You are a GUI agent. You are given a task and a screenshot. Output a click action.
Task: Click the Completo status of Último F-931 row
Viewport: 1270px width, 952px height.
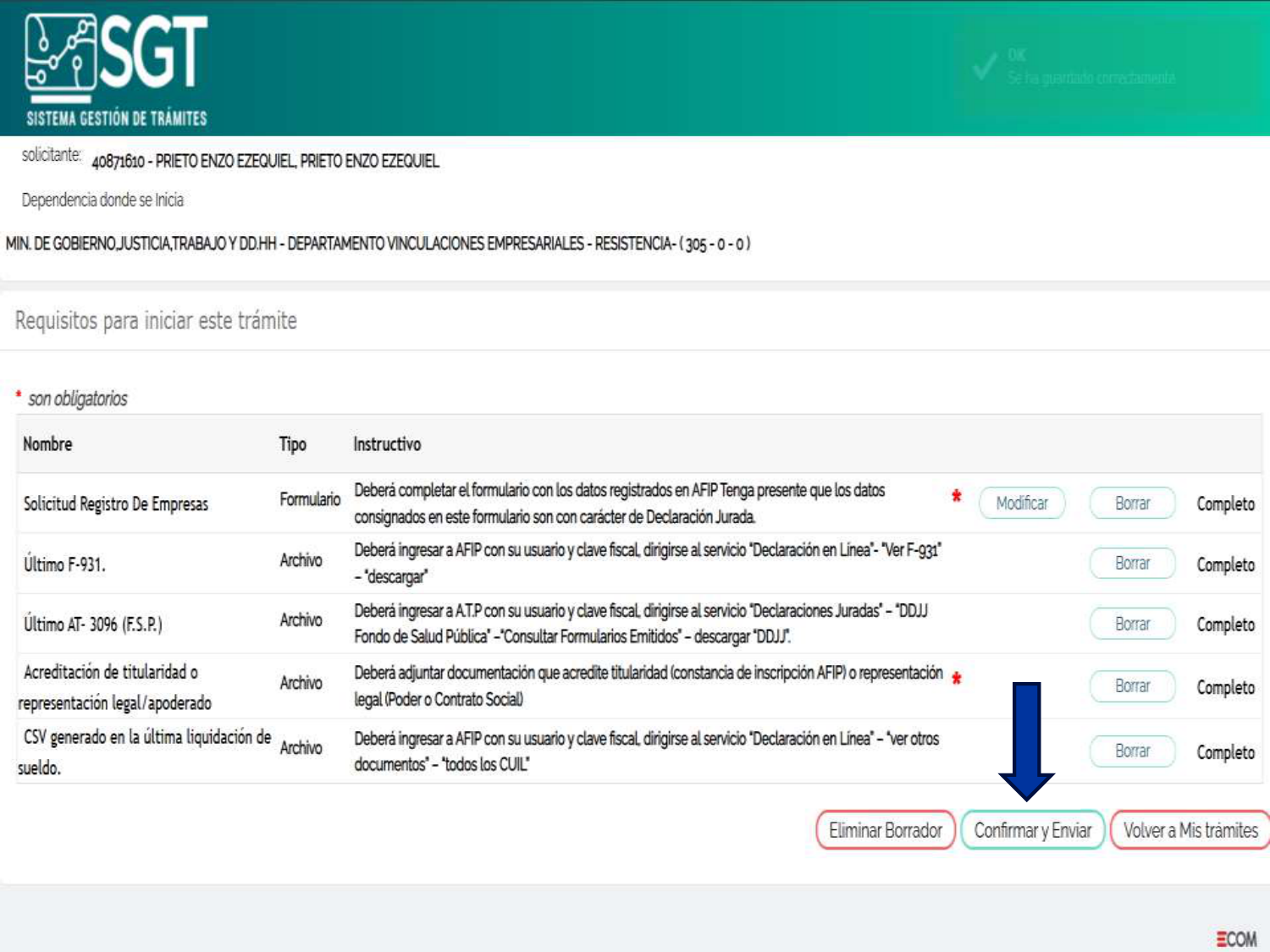pyautogui.click(x=1225, y=564)
